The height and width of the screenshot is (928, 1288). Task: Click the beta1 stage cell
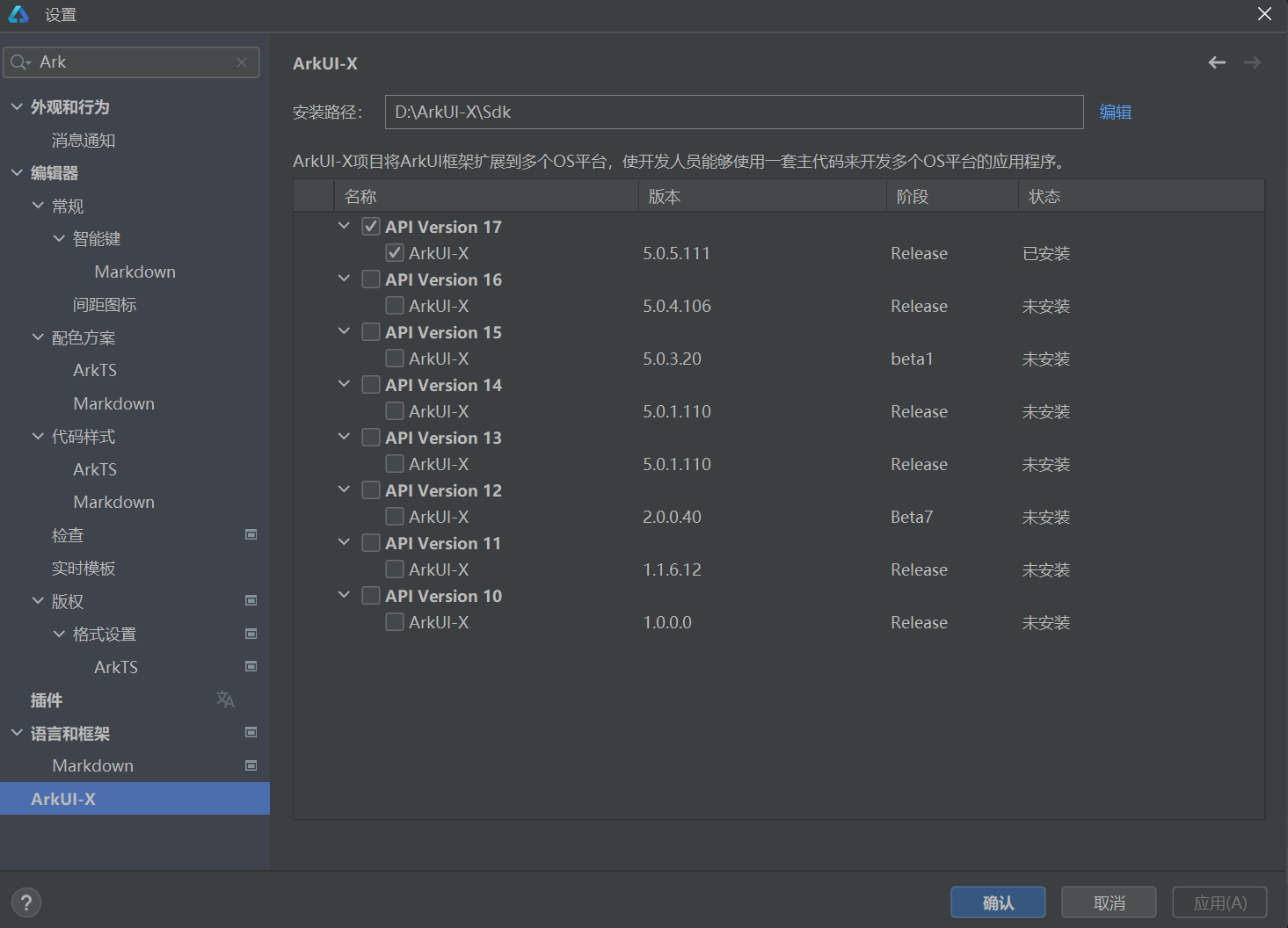(912, 359)
